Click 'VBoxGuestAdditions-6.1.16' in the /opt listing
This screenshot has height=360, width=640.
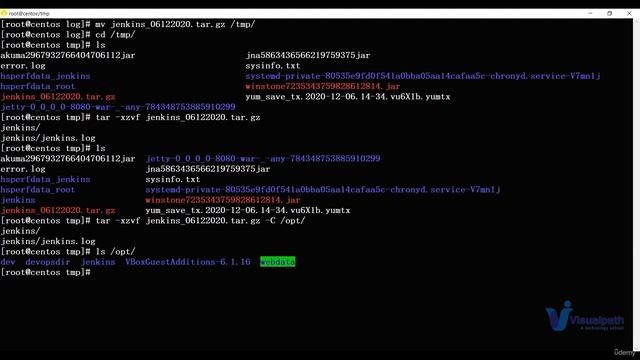(188, 262)
